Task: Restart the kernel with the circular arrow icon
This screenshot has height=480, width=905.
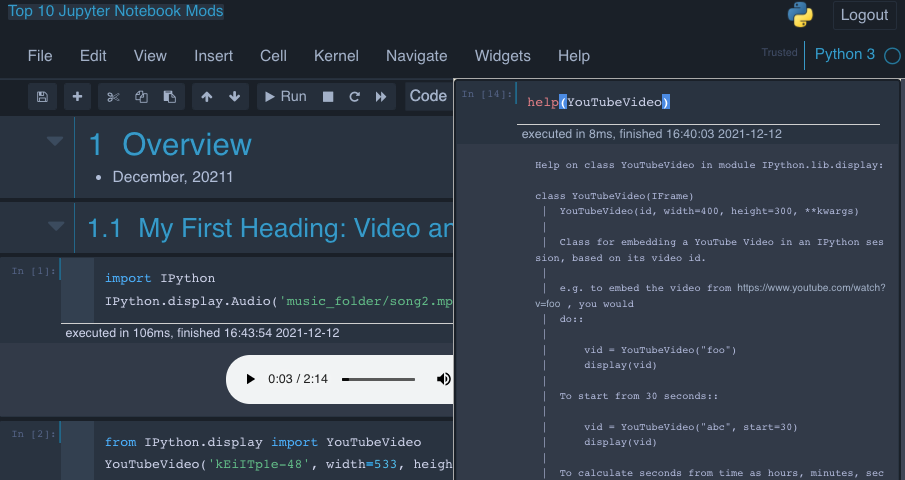Action: point(354,96)
